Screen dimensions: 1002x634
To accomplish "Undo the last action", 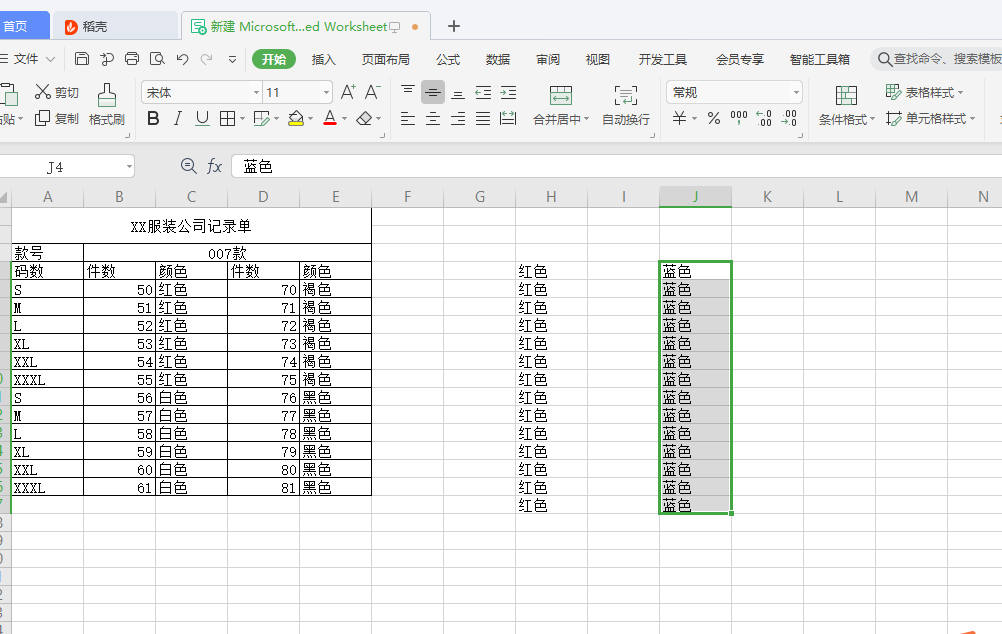I will click(x=183, y=59).
